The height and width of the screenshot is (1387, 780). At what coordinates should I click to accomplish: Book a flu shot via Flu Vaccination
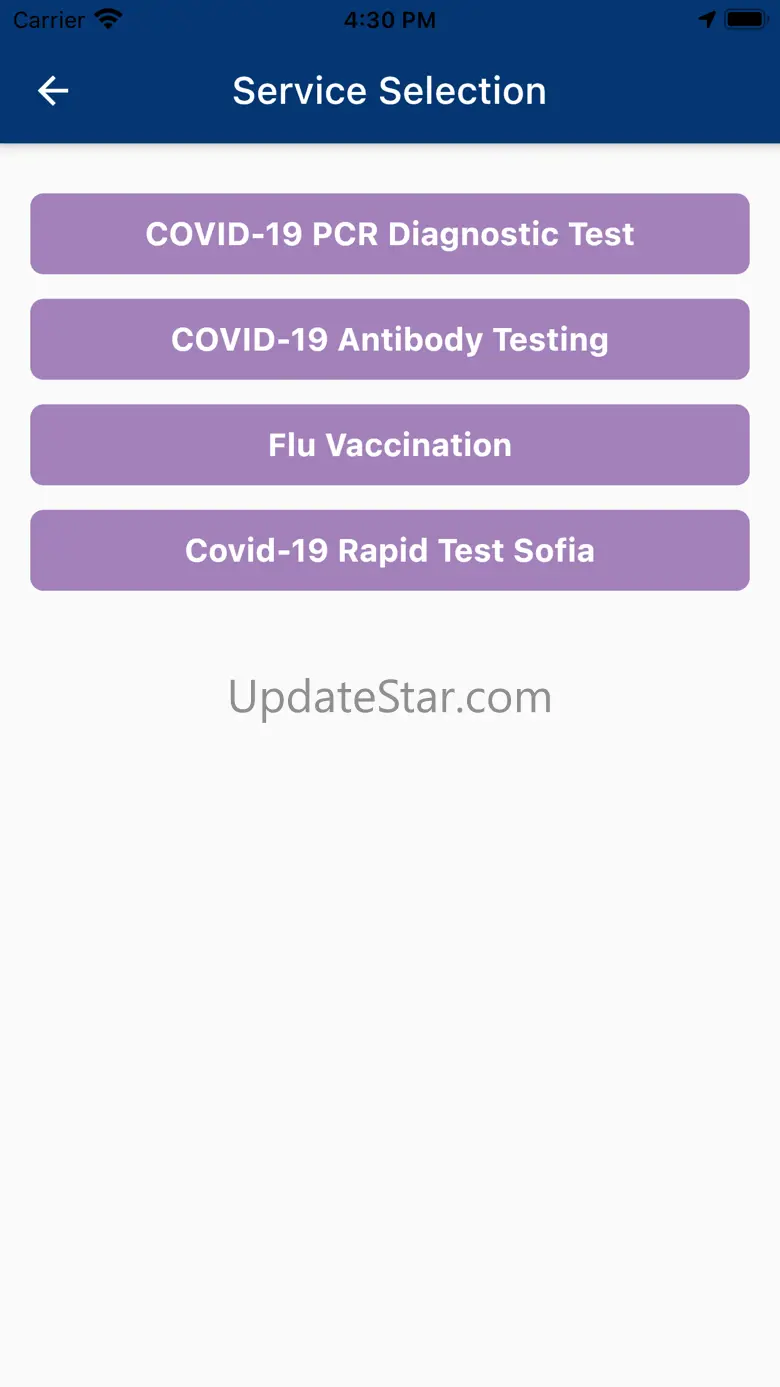(x=390, y=445)
